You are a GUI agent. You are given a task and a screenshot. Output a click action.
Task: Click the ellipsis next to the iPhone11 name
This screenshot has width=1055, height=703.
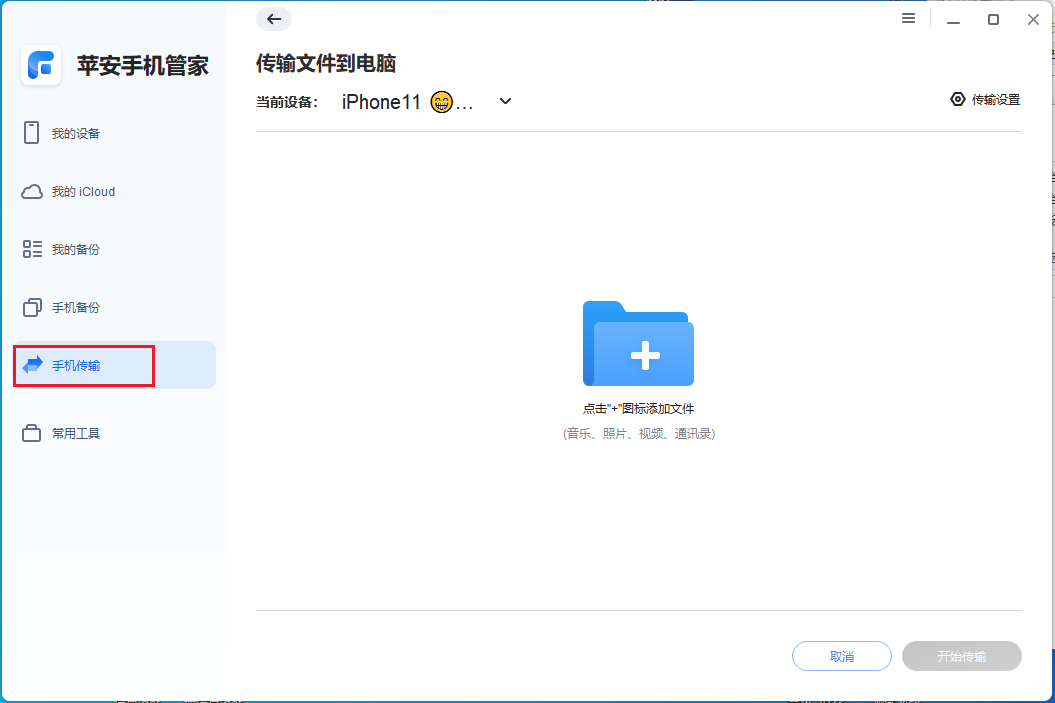pos(465,102)
